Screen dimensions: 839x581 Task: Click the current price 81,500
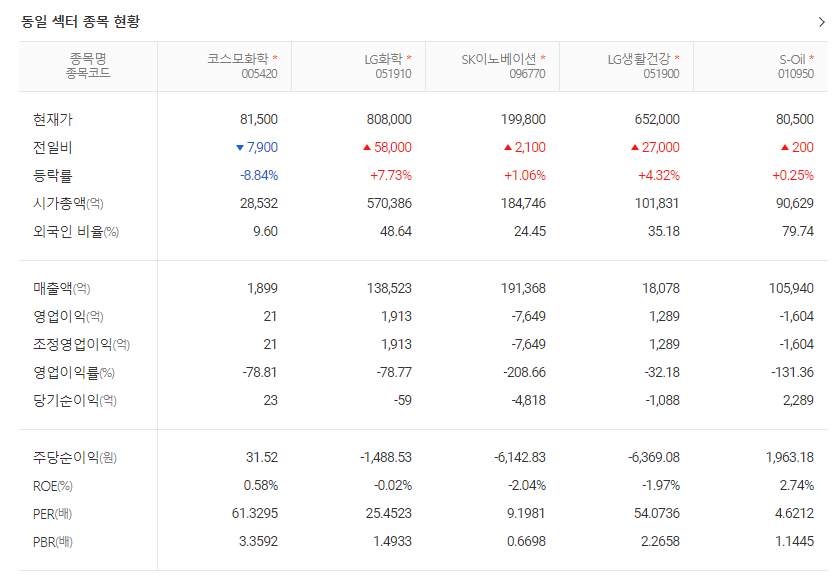[x=258, y=119]
